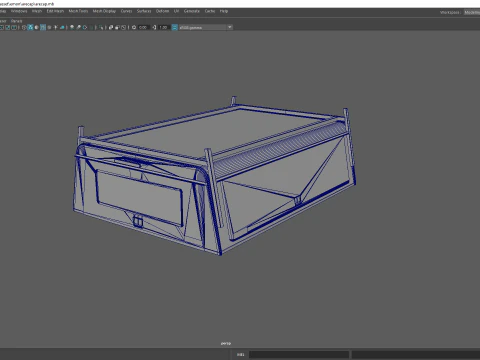Viewport: 480px width, 360px height.
Task: Click the Safe Title gate icon
Action: pos(14,27)
